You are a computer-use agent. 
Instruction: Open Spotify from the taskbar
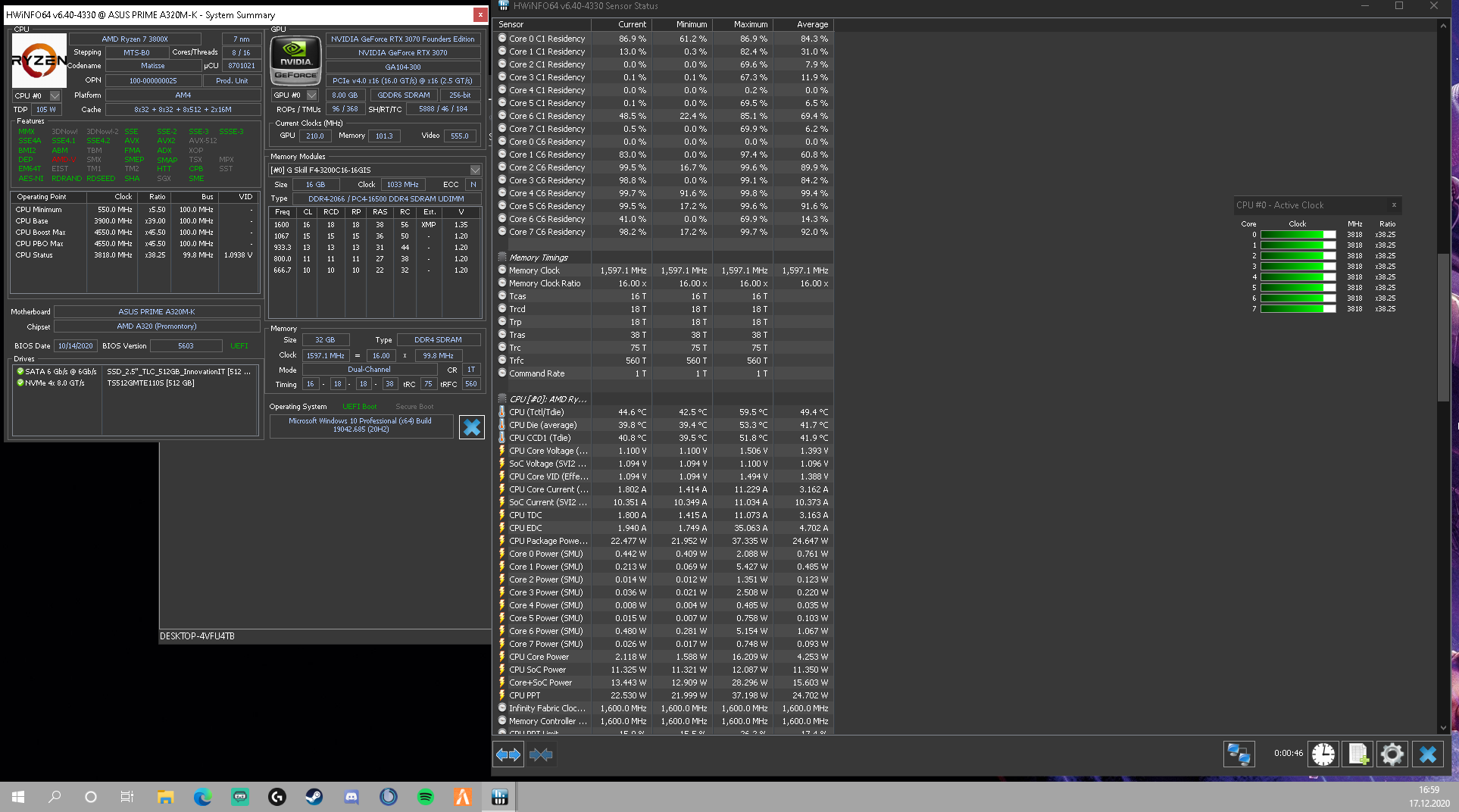[425, 797]
